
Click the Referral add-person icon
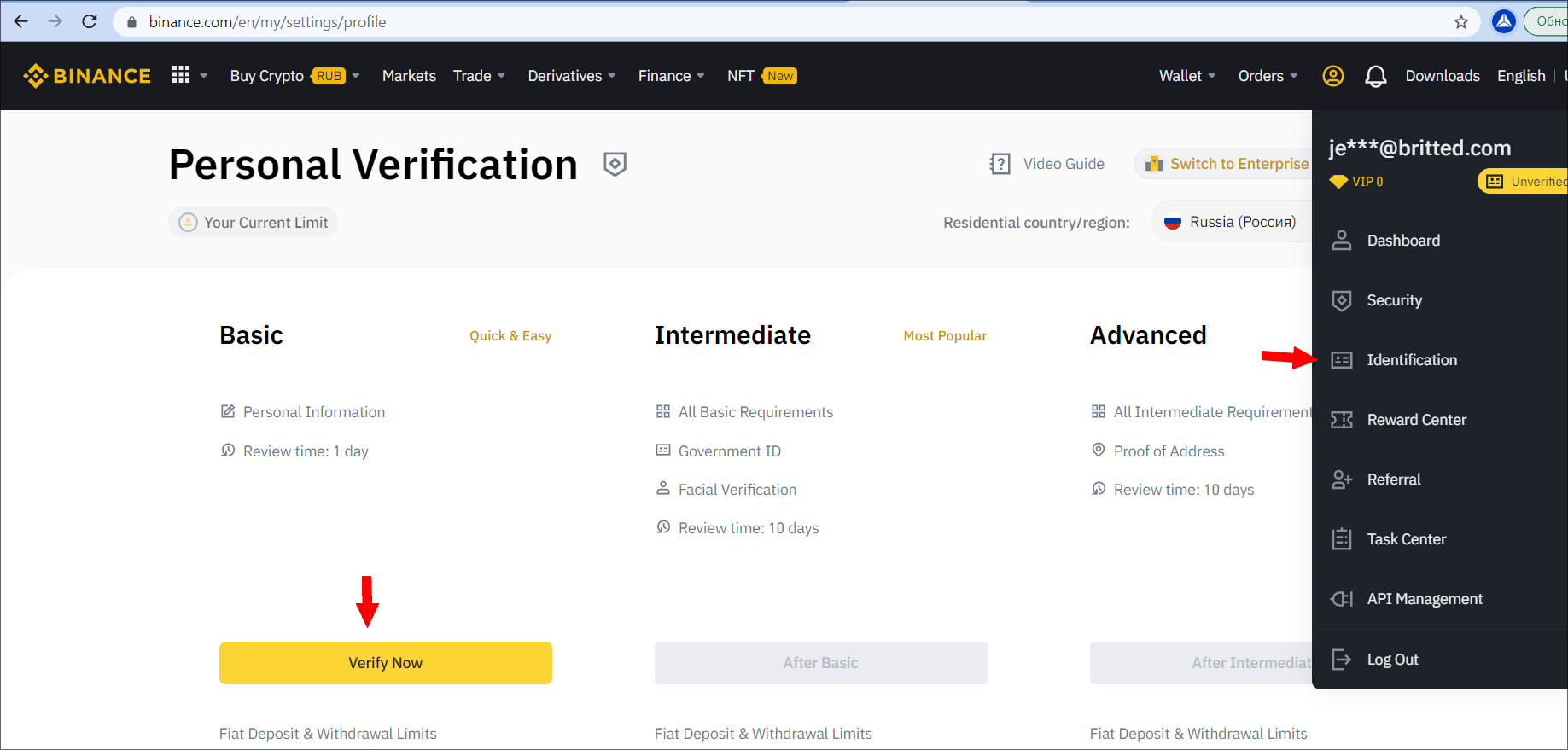pos(1342,480)
